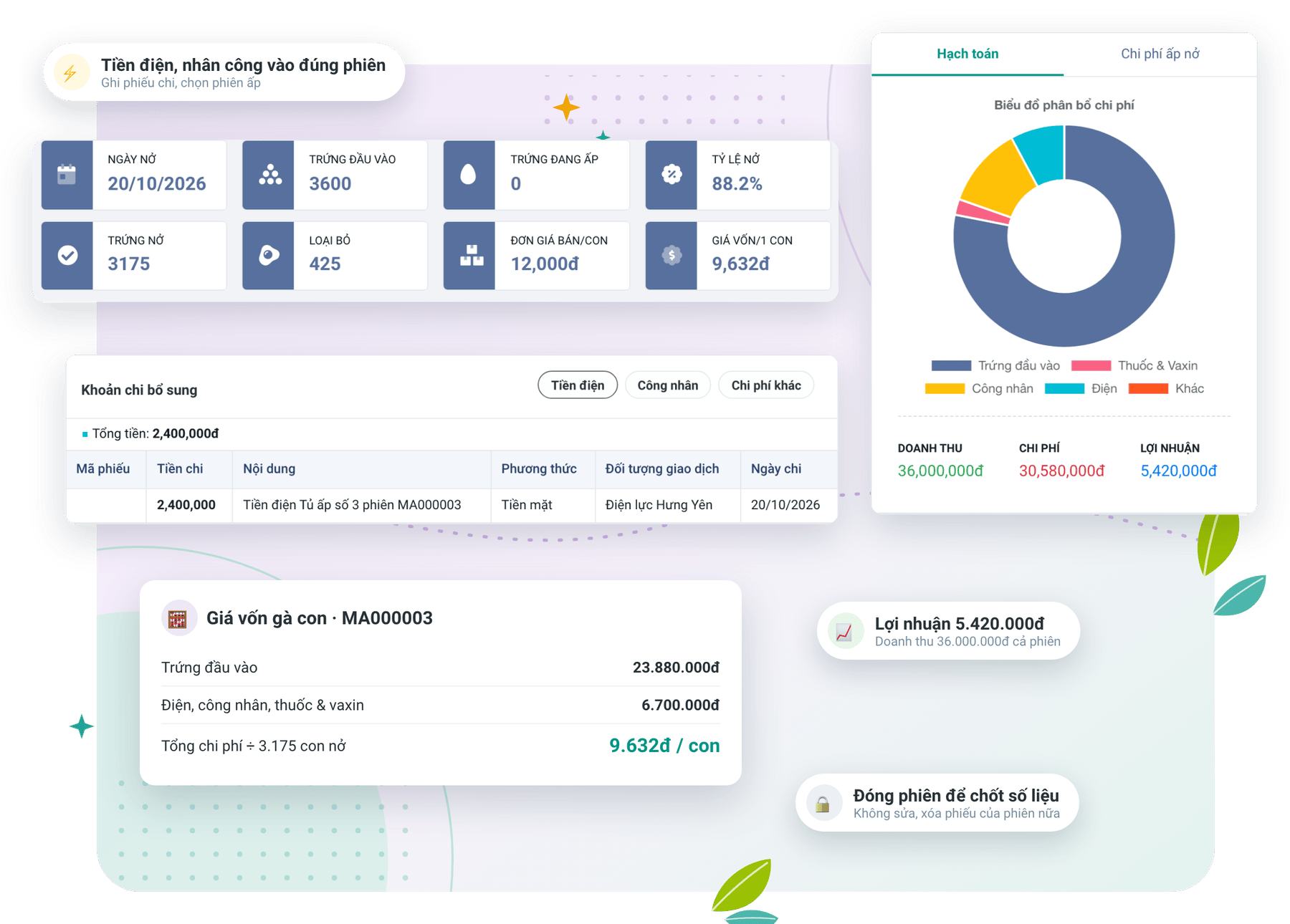Click the profit chart icon beside Lợi nhuận

844,631
